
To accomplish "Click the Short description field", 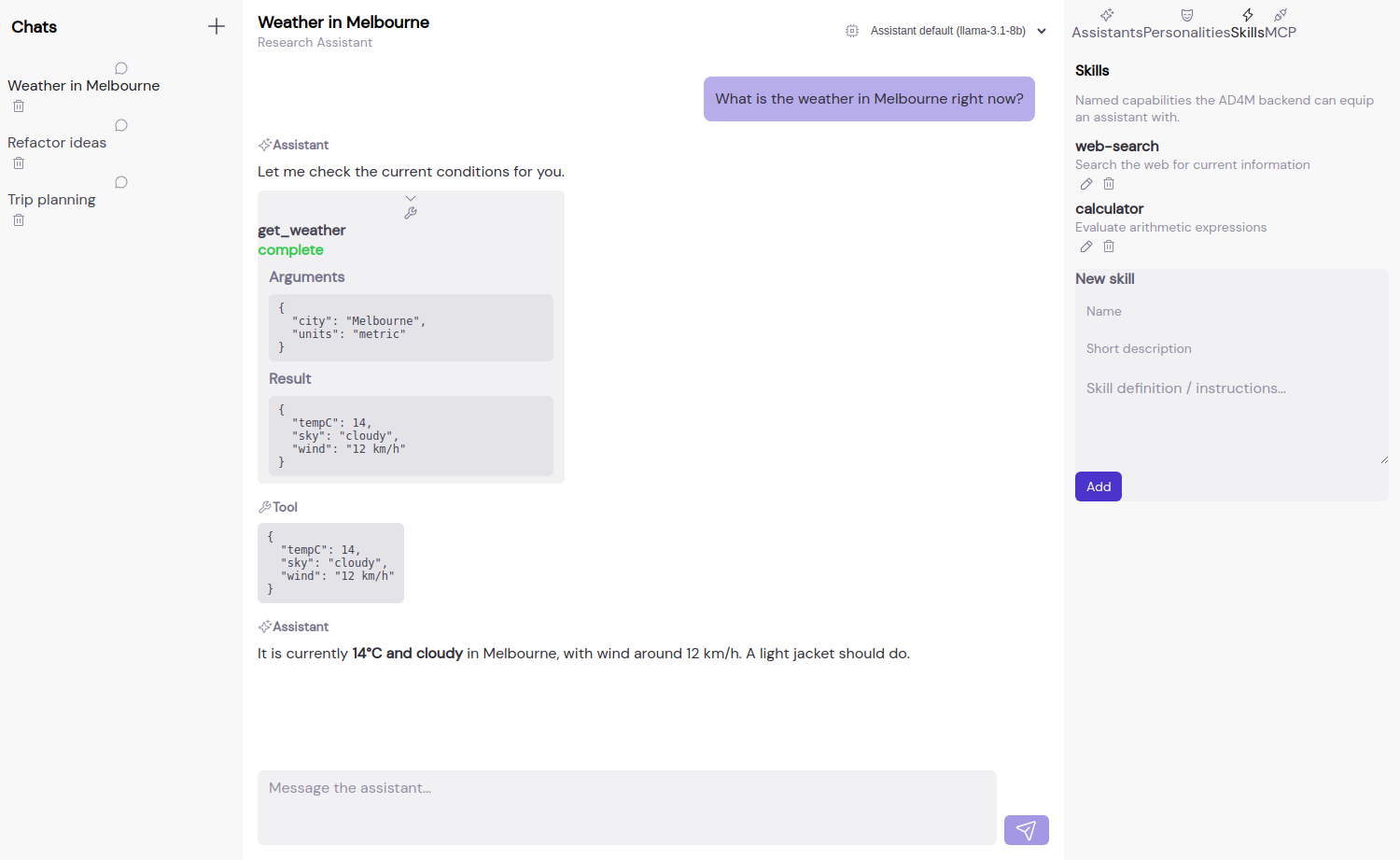I will click(x=1232, y=348).
